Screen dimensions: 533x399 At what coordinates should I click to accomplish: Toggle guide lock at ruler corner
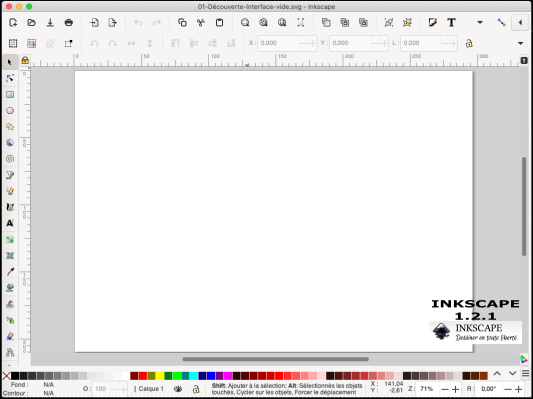(x=25, y=60)
